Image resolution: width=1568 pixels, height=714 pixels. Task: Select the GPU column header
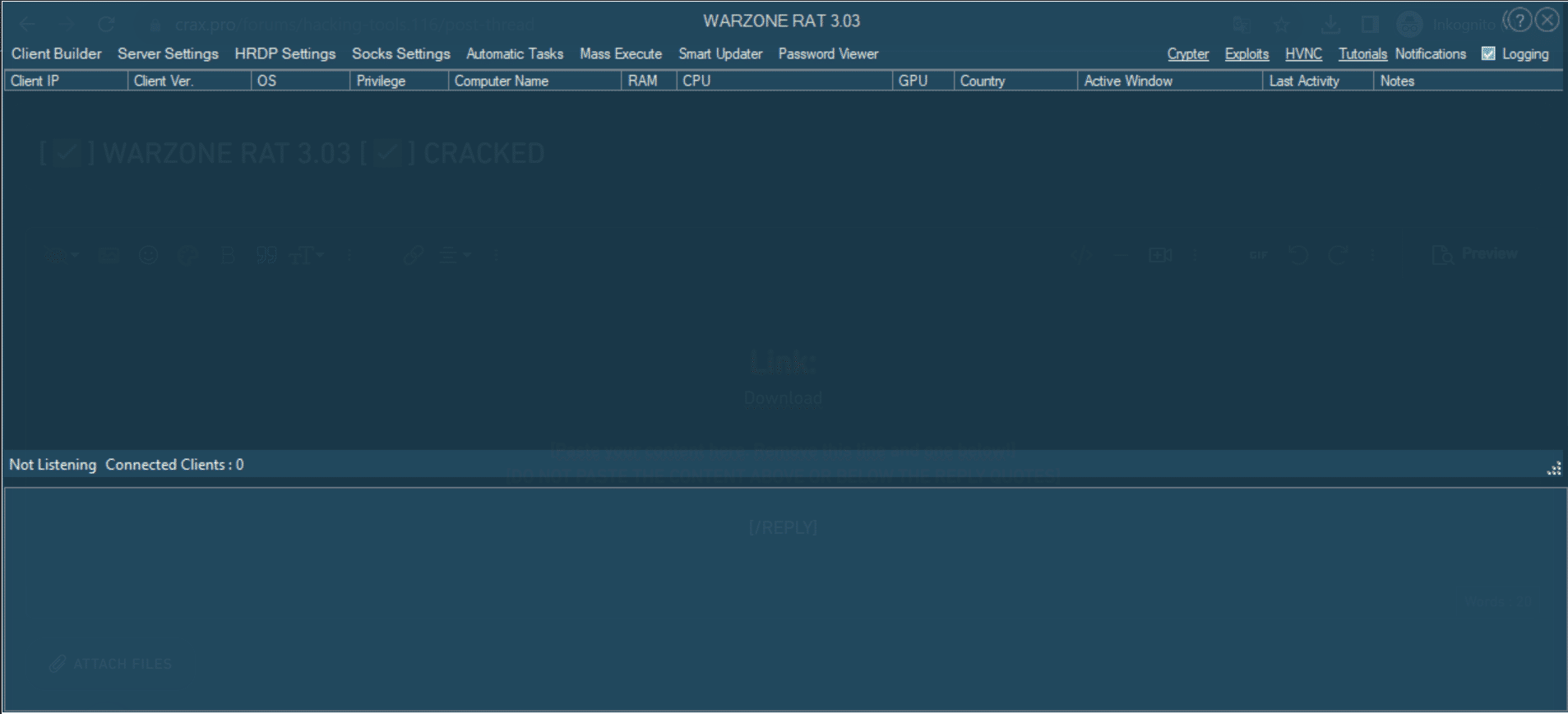(923, 81)
